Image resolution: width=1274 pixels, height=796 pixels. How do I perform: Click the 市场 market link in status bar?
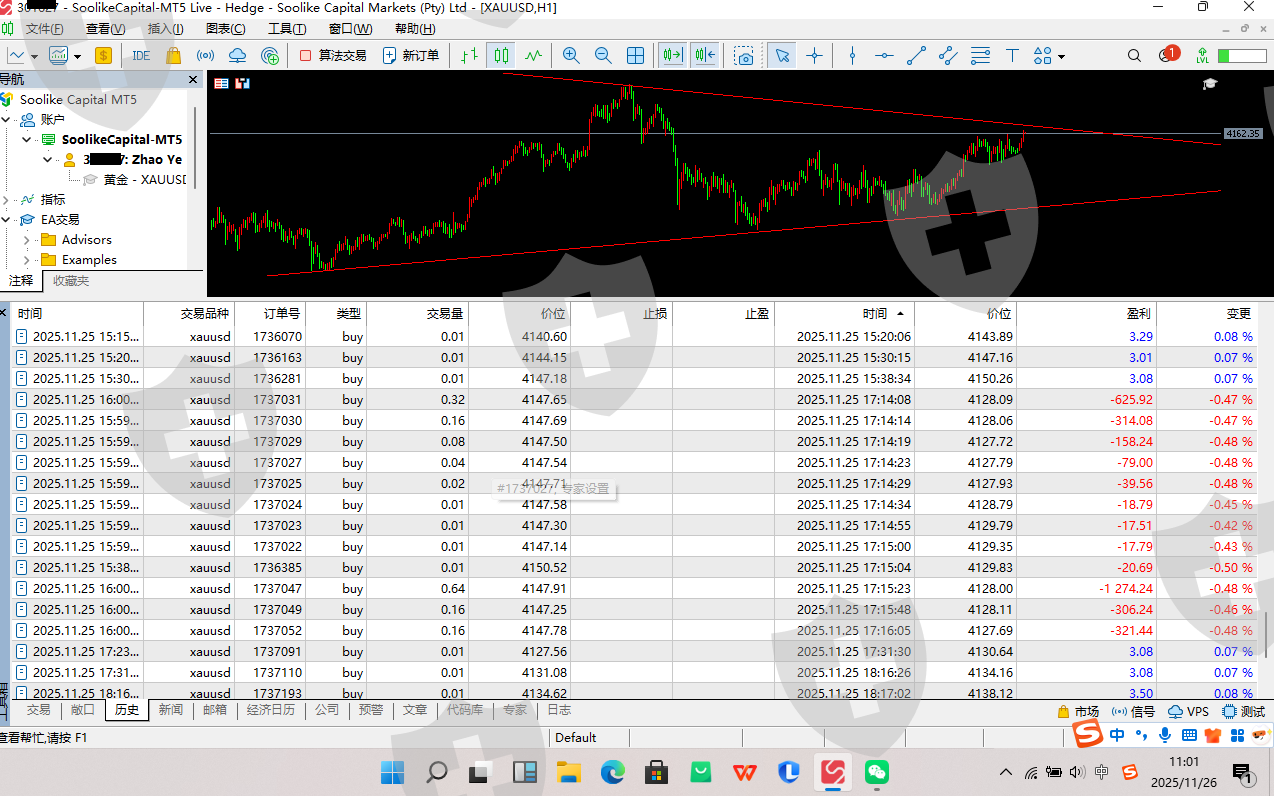coord(1078,712)
